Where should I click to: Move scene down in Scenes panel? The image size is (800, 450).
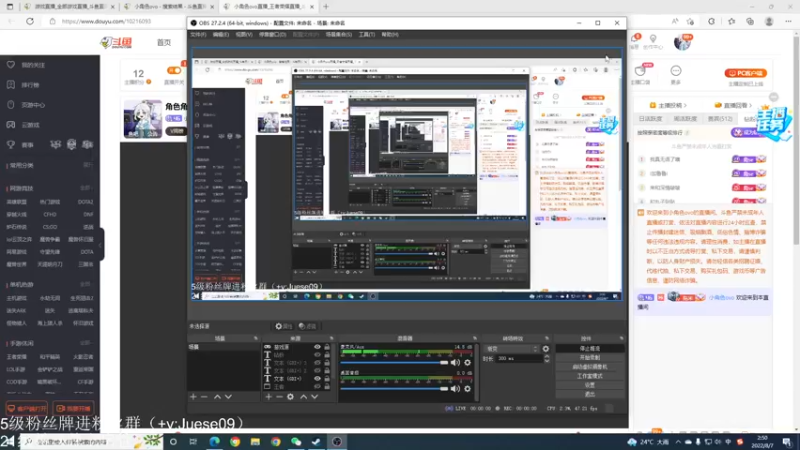click(x=228, y=396)
